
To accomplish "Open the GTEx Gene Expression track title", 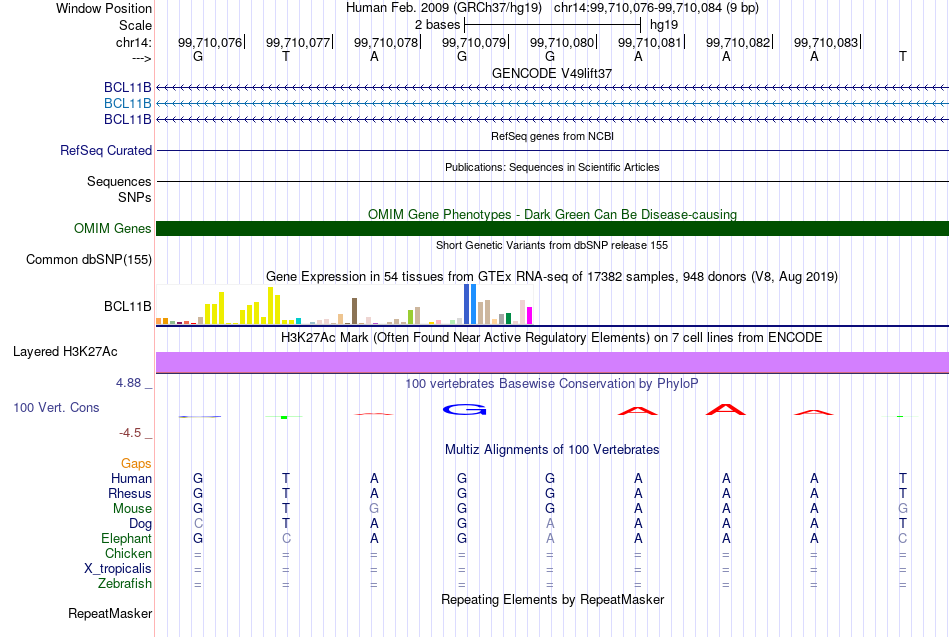I will 552,276.
